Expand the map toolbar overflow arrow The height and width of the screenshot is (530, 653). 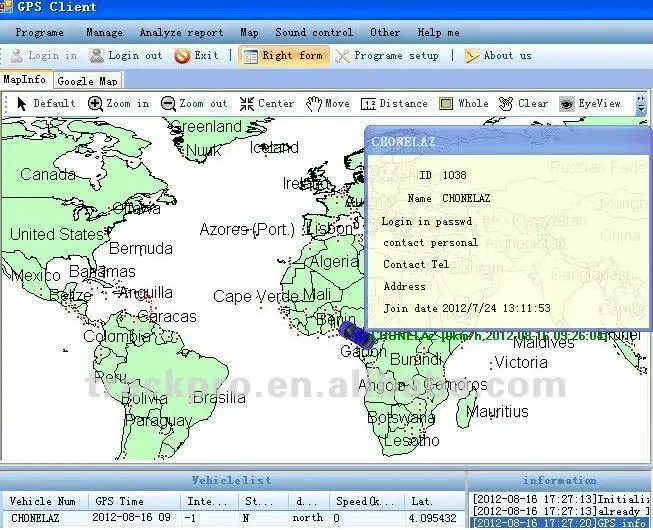point(641,103)
